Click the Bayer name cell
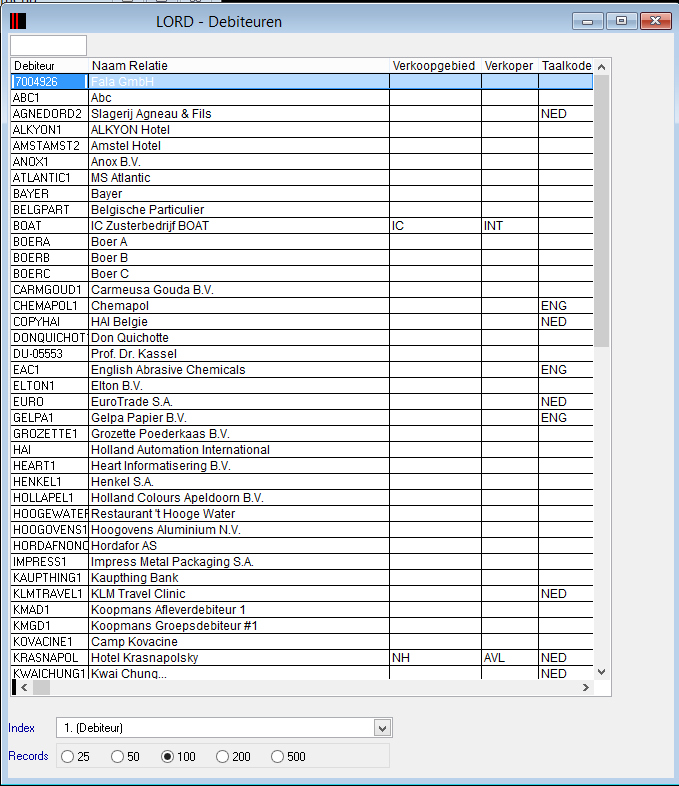 click(239, 194)
